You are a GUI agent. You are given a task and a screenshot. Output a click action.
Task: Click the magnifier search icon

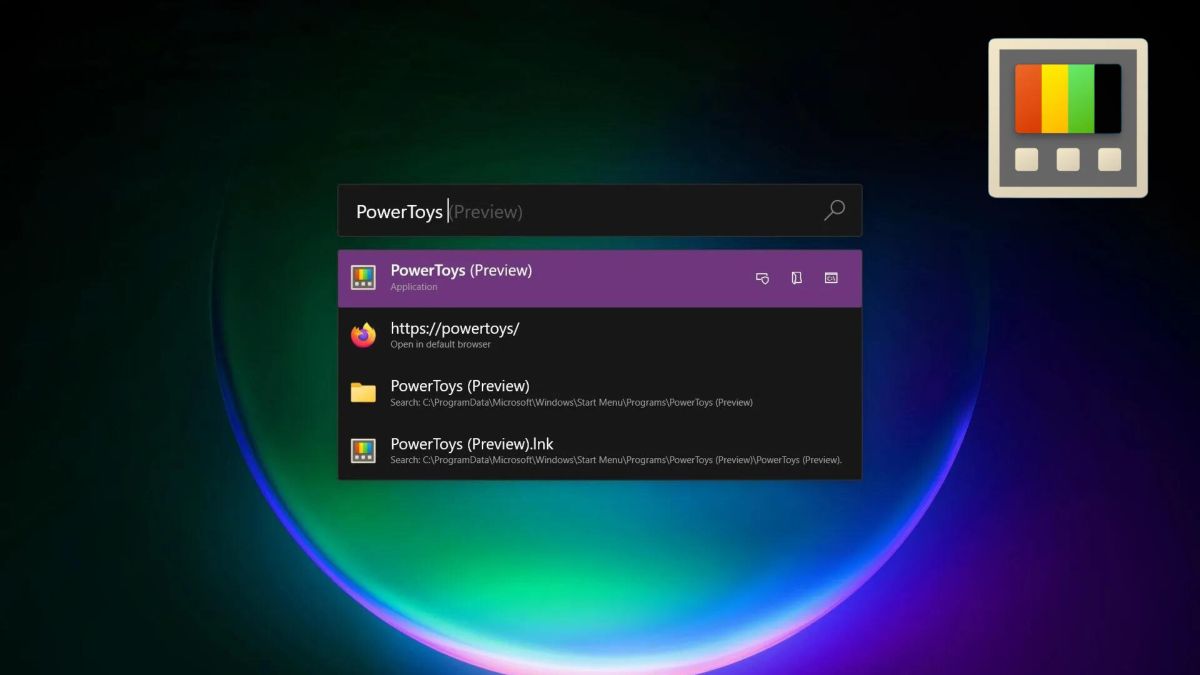coord(834,211)
